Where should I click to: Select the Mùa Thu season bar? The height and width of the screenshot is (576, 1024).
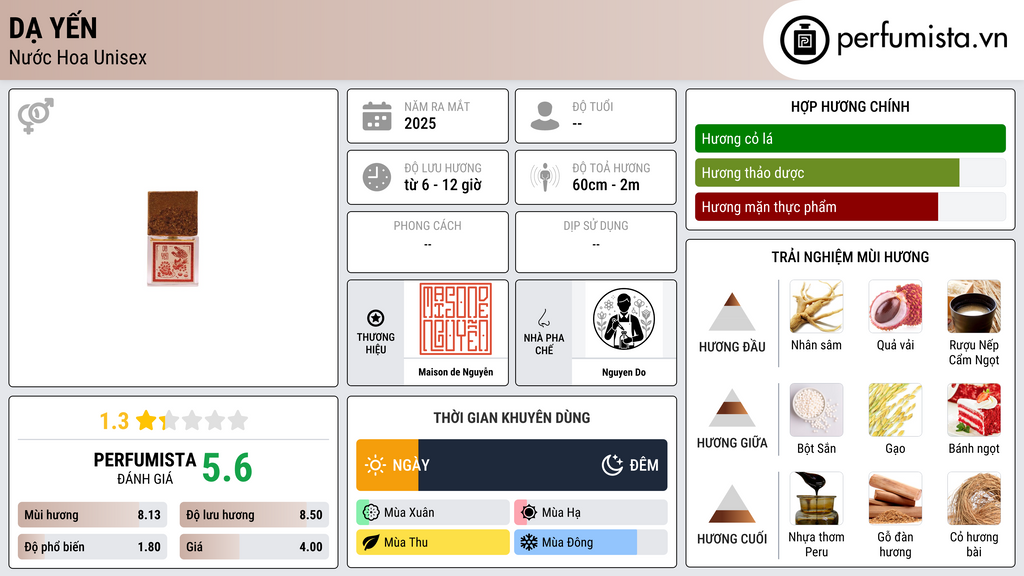pyautogui.click(x=433, y=542)
